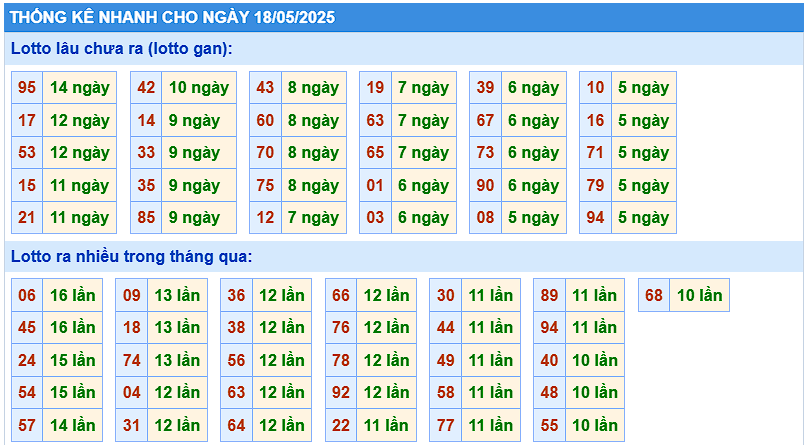The width and height of the screenshot is (811, 445).
Task: Select number 43 in the gan list
Action: (x=265, y=87)
